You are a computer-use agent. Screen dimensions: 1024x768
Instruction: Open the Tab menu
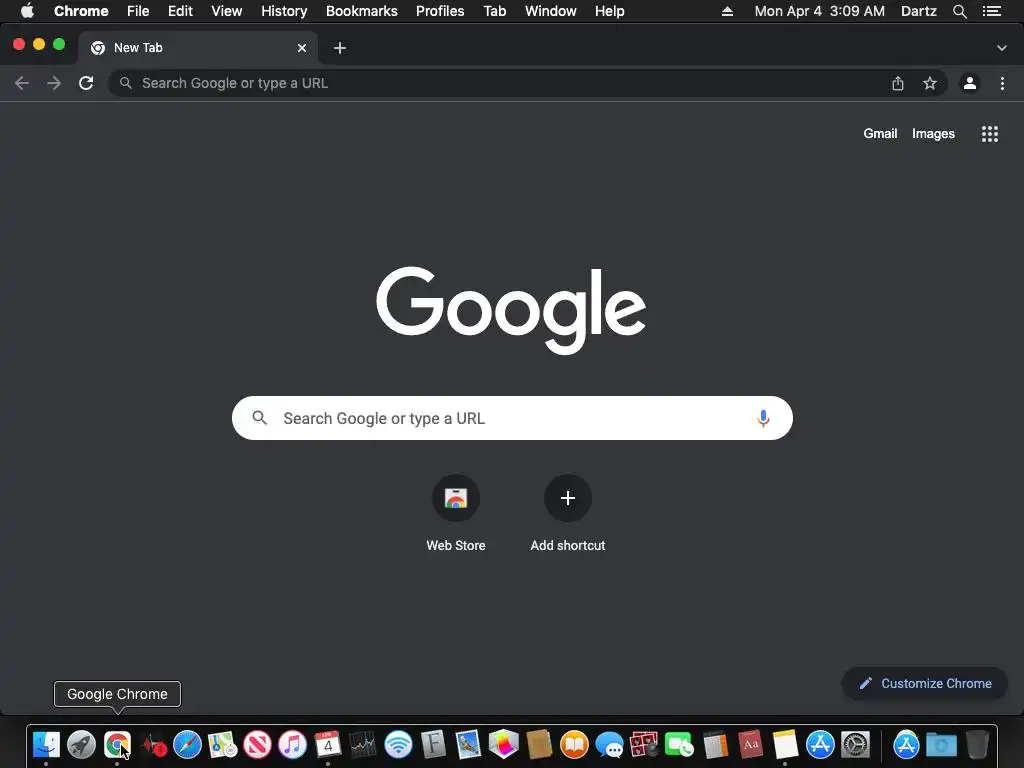point(495,11)
